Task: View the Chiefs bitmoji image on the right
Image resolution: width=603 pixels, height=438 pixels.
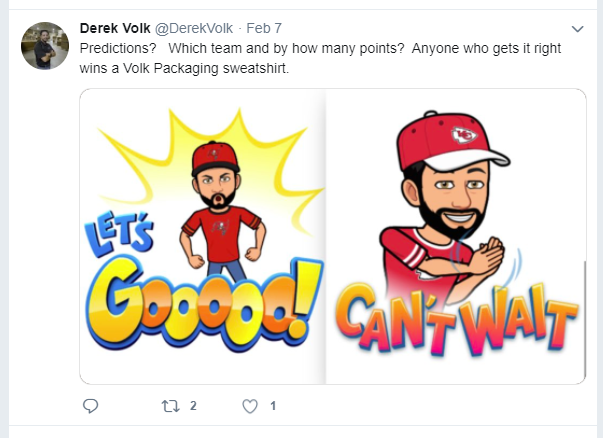Action: tap(456, 236)
